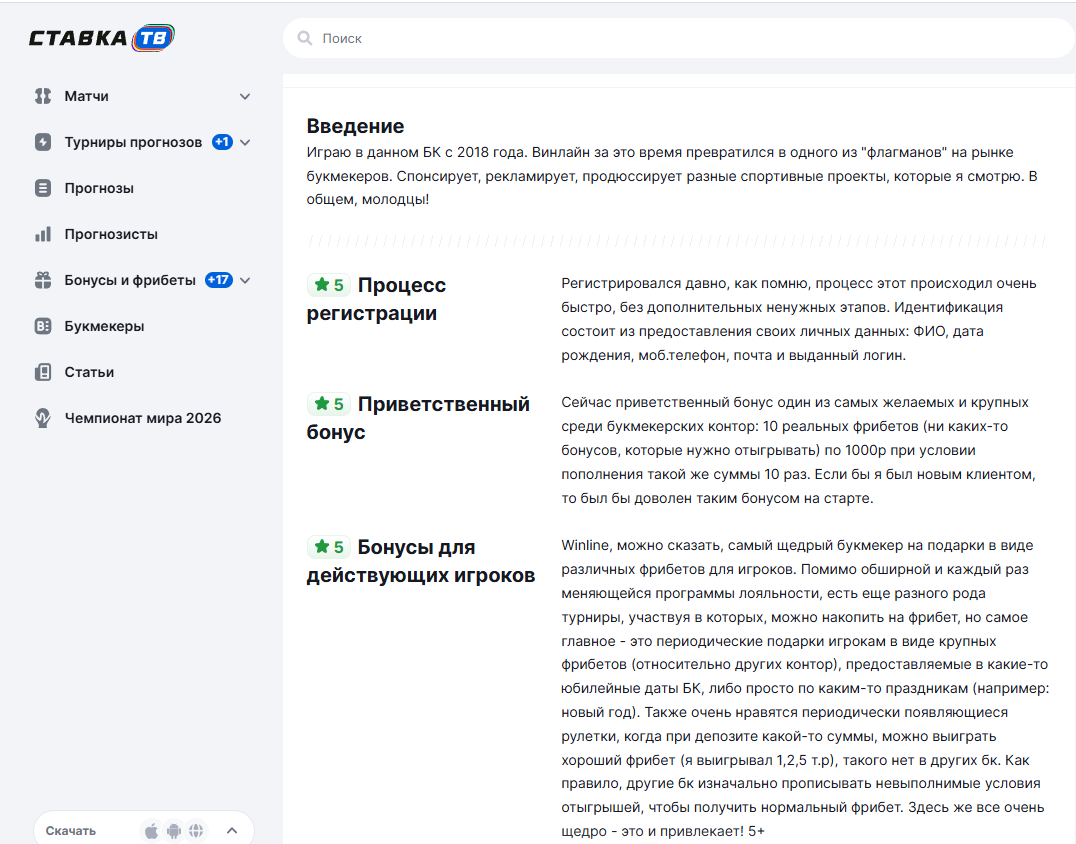Screen dimensions: 1076x844
Task: Click the Бонусы и фрибеты gift icon
Action: click(43, 280)
